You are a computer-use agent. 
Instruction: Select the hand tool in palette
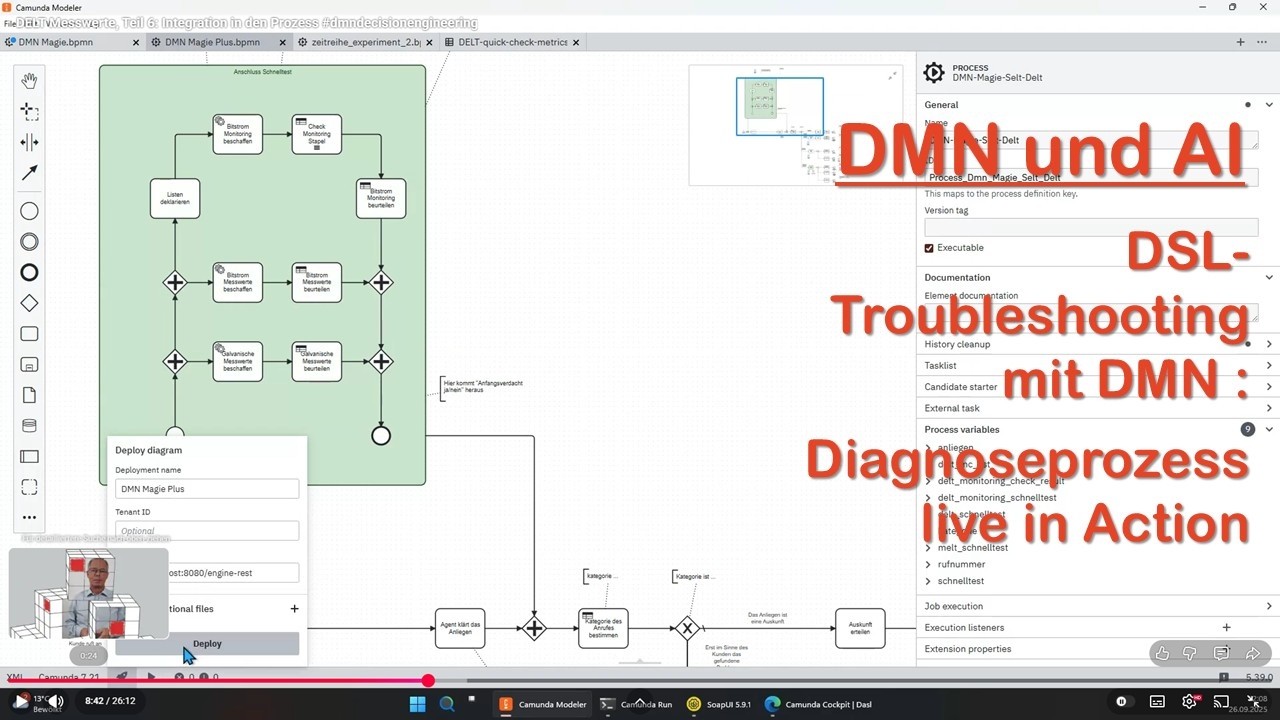30,81
